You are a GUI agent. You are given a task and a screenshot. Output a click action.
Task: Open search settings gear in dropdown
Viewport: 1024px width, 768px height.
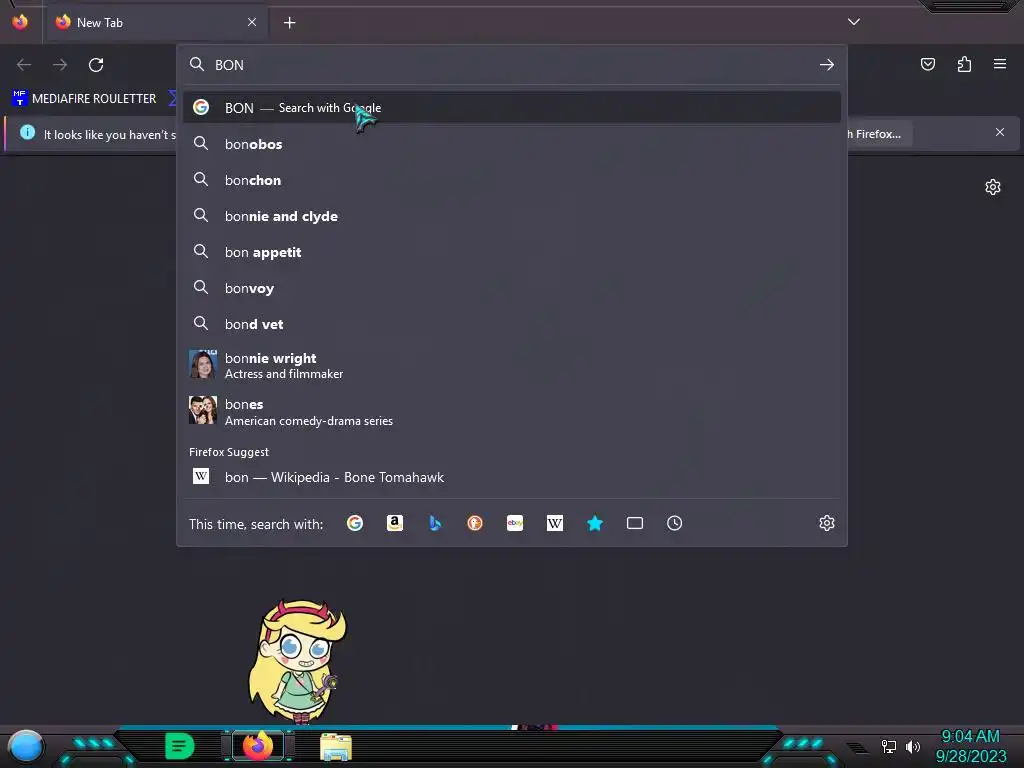tap(827, 523)
